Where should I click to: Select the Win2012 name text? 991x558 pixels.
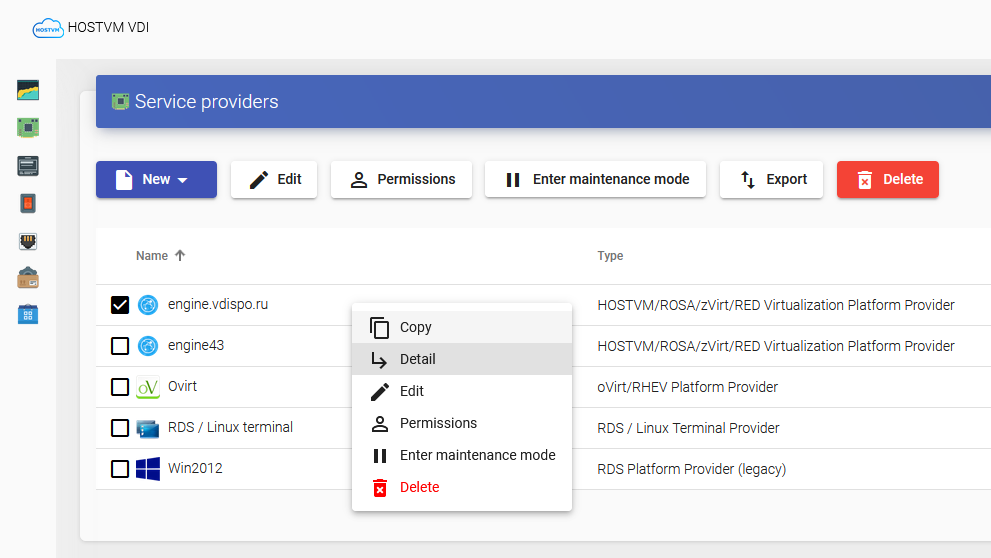[195, 468]
